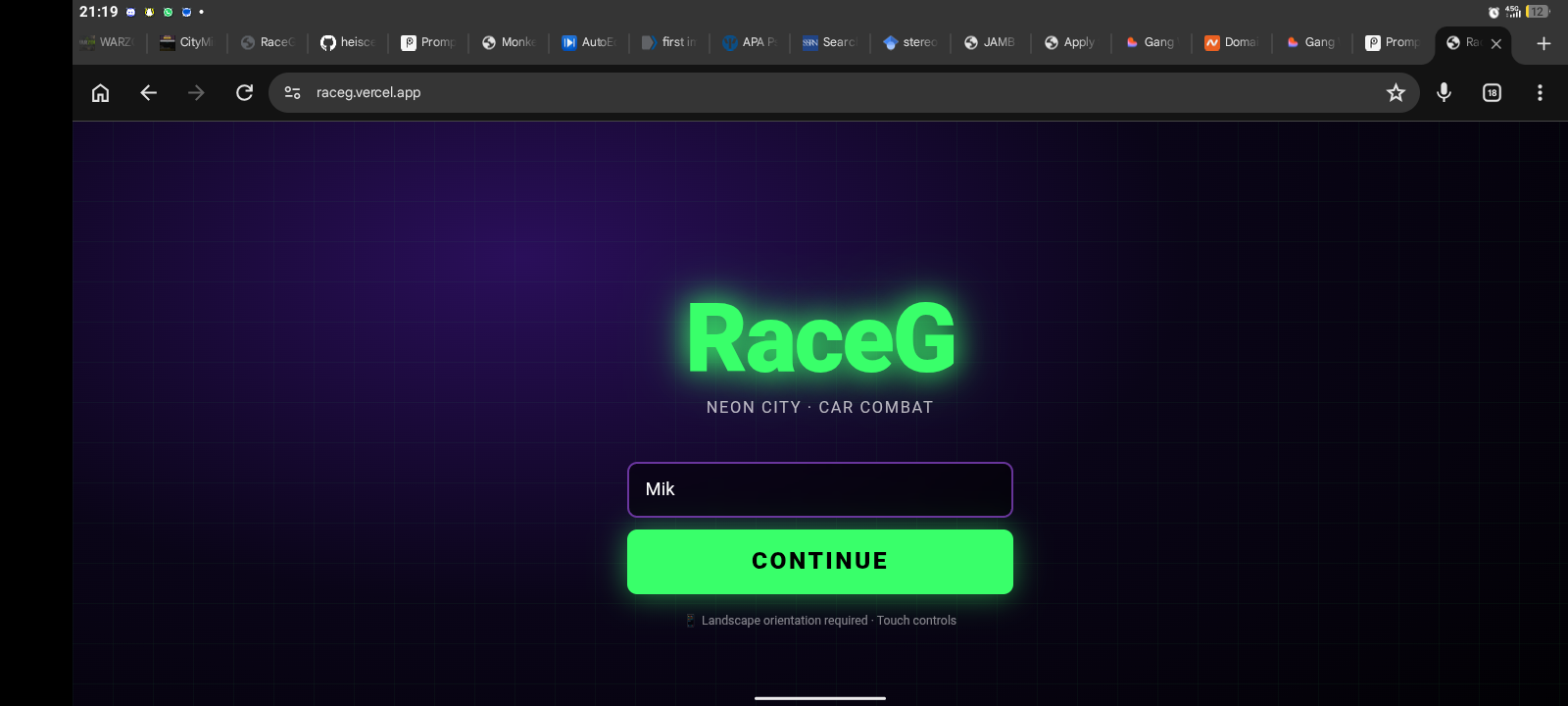Switch to the Doma tab
1568x706 pixels.
(1232, 42)
